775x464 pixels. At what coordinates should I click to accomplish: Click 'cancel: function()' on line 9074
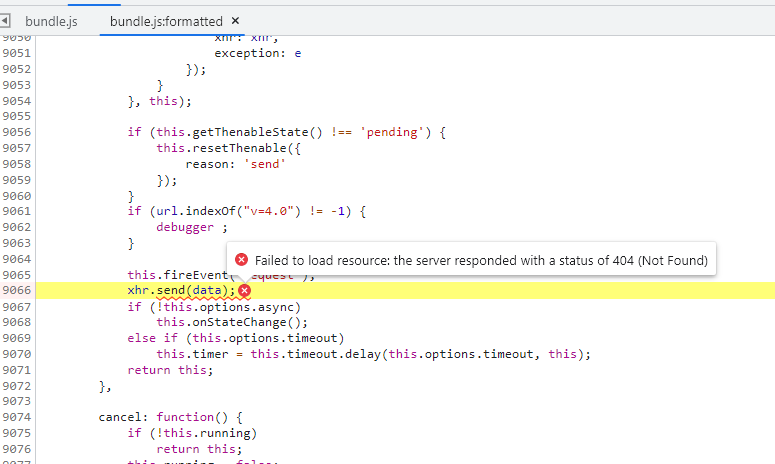coord(163,417)
